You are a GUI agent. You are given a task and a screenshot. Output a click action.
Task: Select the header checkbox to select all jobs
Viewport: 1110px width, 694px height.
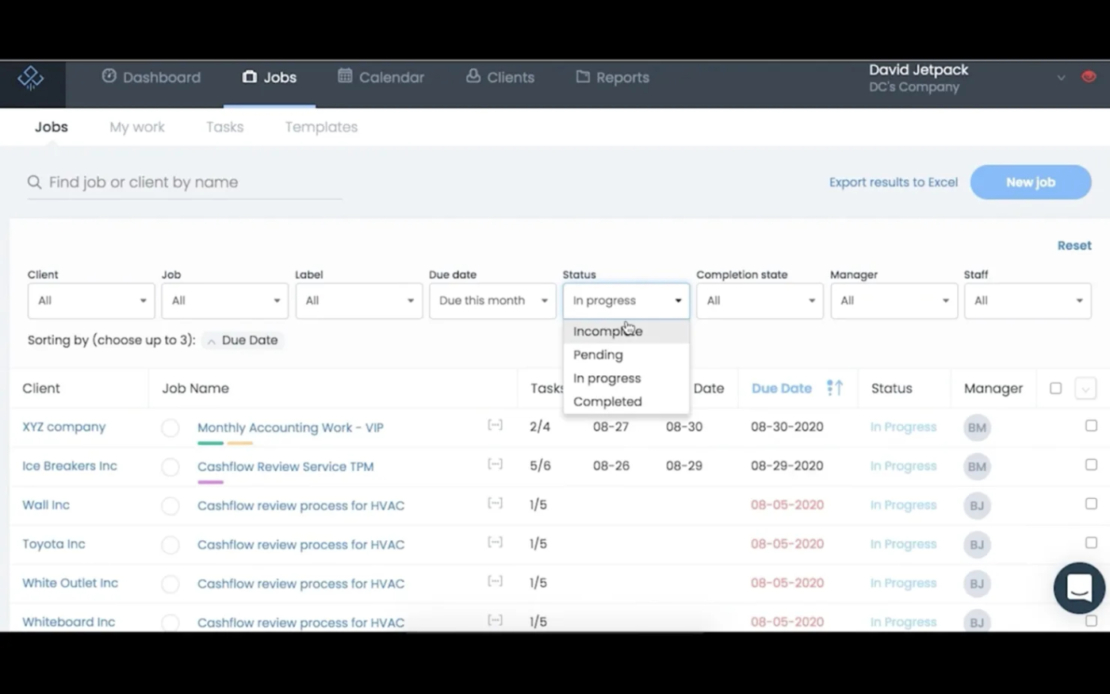1055,388
